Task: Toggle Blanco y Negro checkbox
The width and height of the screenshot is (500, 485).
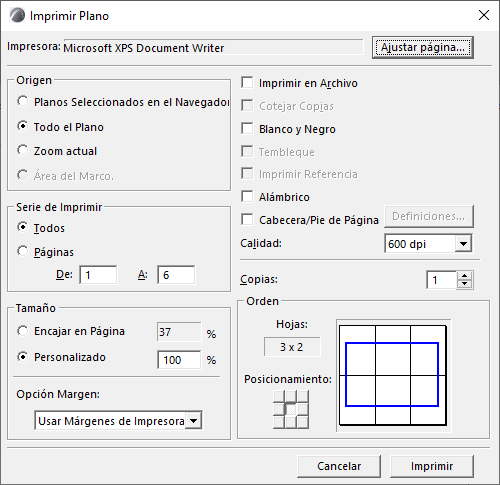Action: [x=247, y=128]
